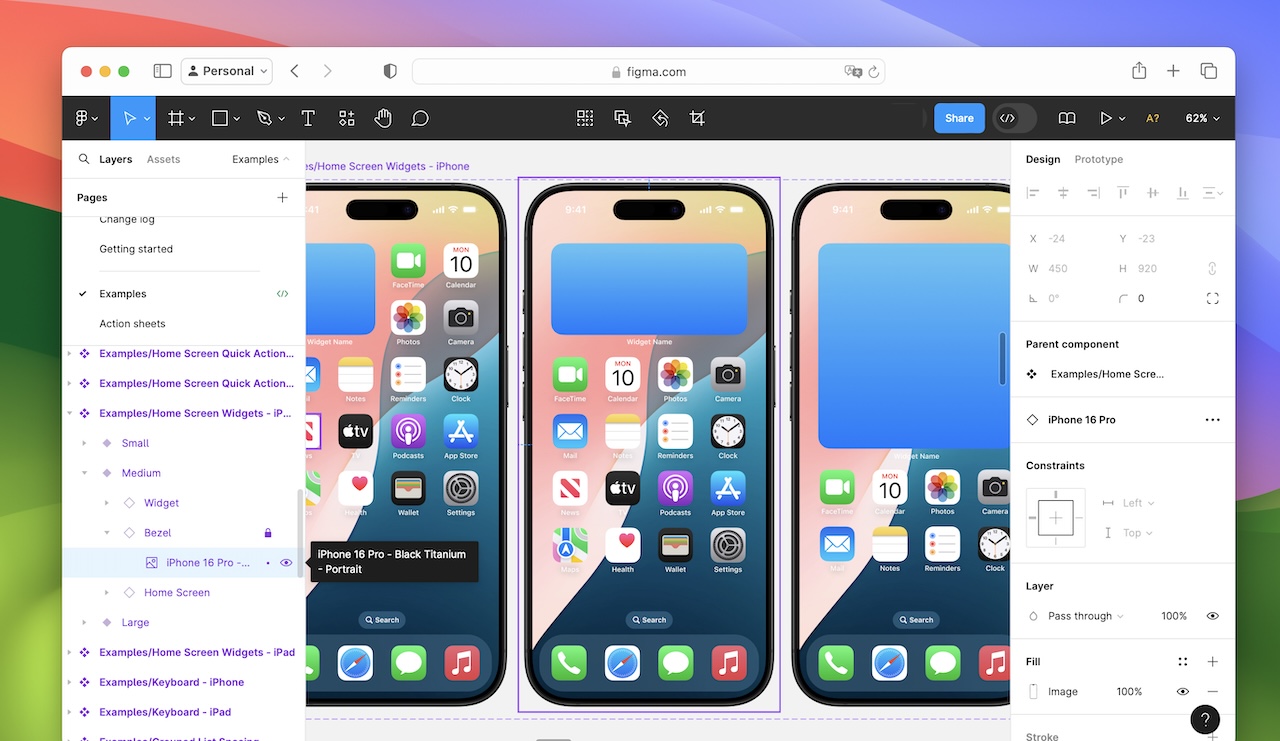
Task: Open Frame tool dropdown arrow
Action: [191, 118]
